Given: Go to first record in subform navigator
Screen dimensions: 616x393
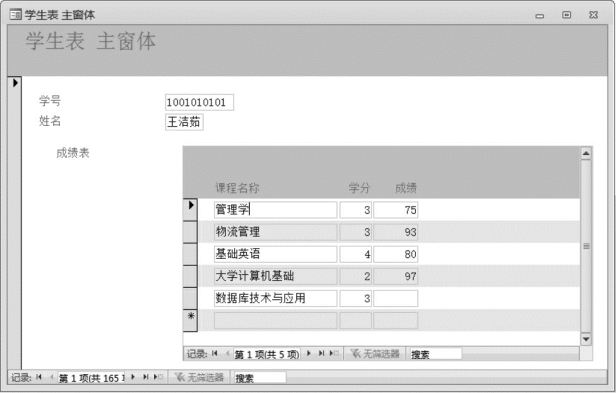Looking at the screenshot, I should pos(214,353).
